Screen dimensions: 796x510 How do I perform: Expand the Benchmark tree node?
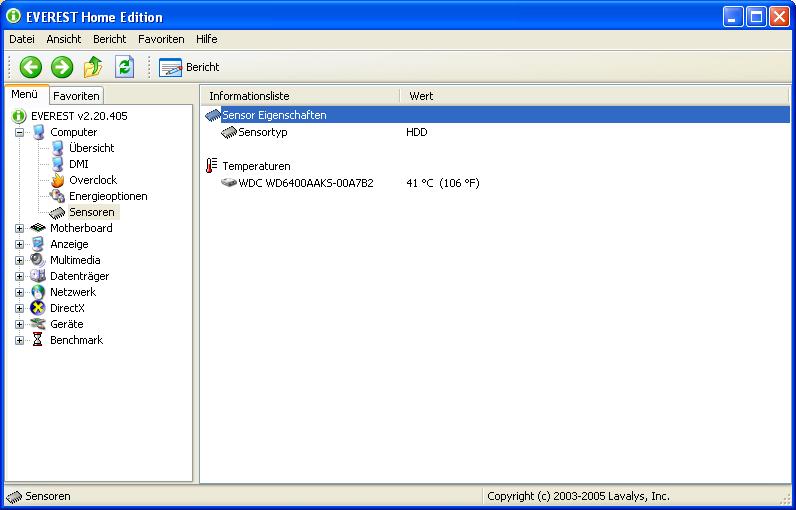pos(19,341)
